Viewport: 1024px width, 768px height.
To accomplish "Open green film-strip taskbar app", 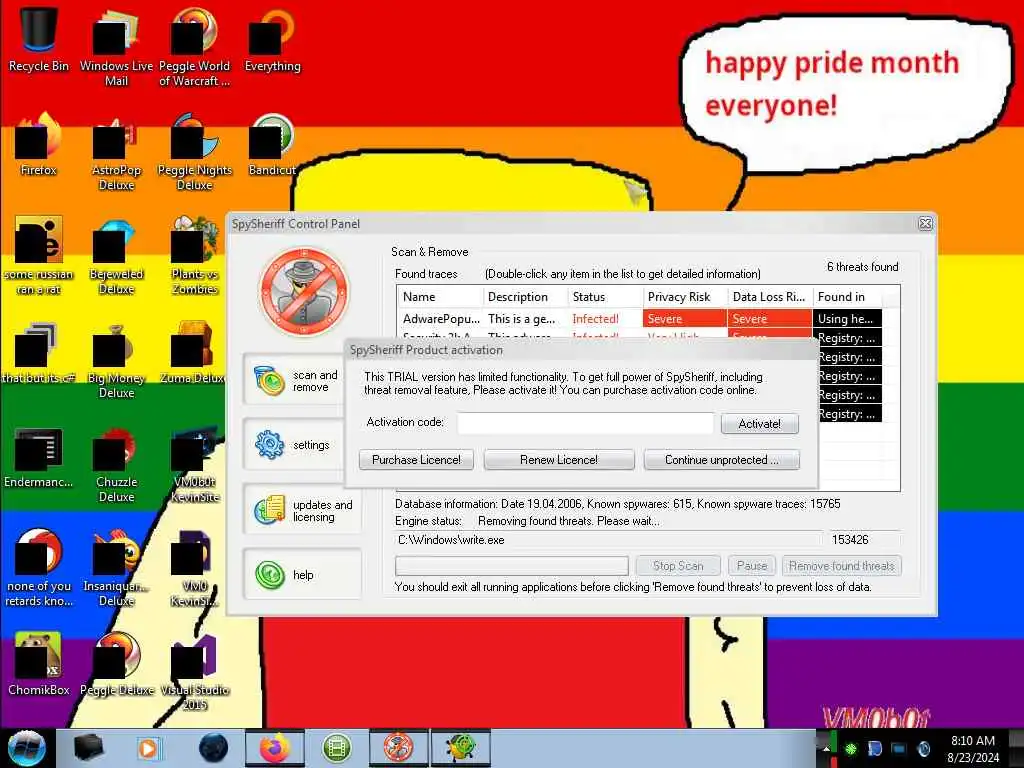I will [336, 748].
